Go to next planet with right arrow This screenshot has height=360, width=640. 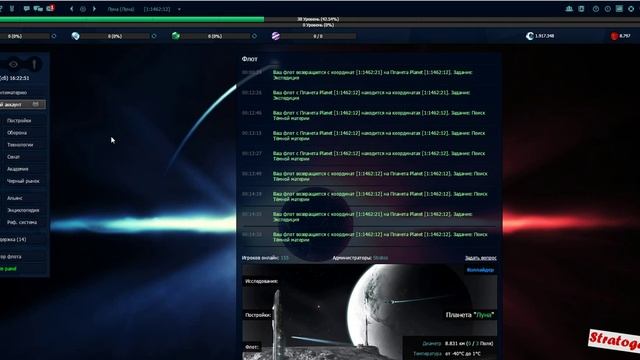pyautogui.click(x=94, y=9)
